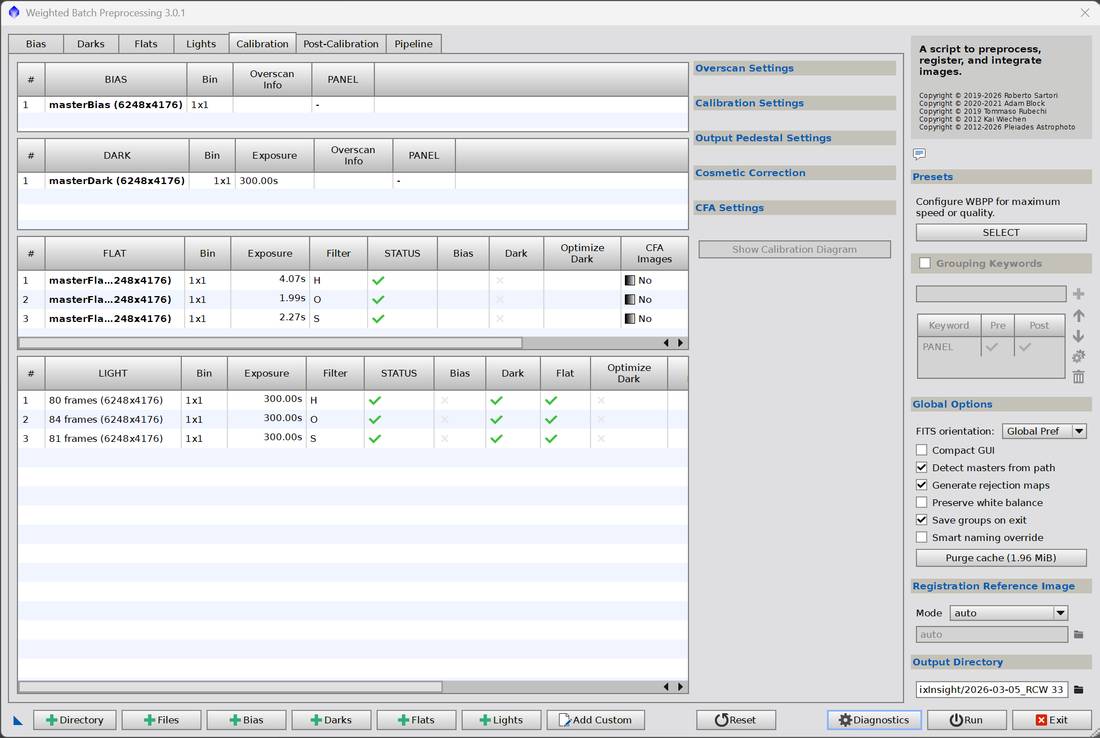Screen dimensions: 1100x738
Task: Click the add Lights button
Action: tap(501, 720)
